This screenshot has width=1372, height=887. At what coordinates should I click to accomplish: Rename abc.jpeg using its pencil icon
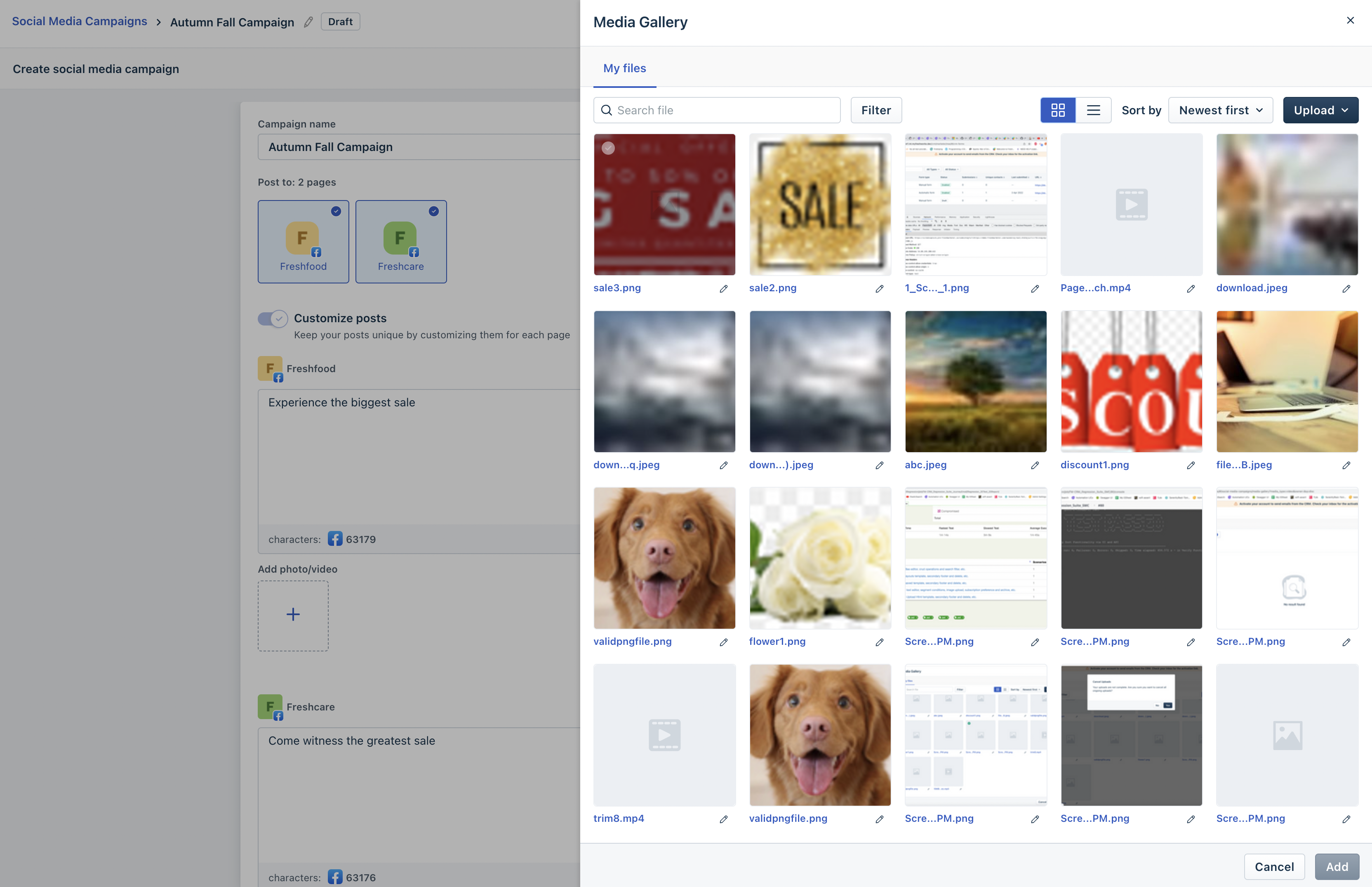1035,465
